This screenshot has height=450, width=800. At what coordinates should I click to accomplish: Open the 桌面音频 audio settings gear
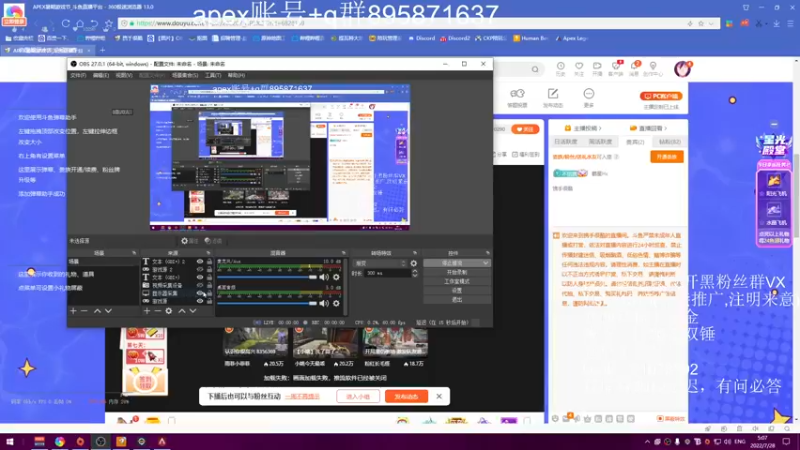(336, 303)
